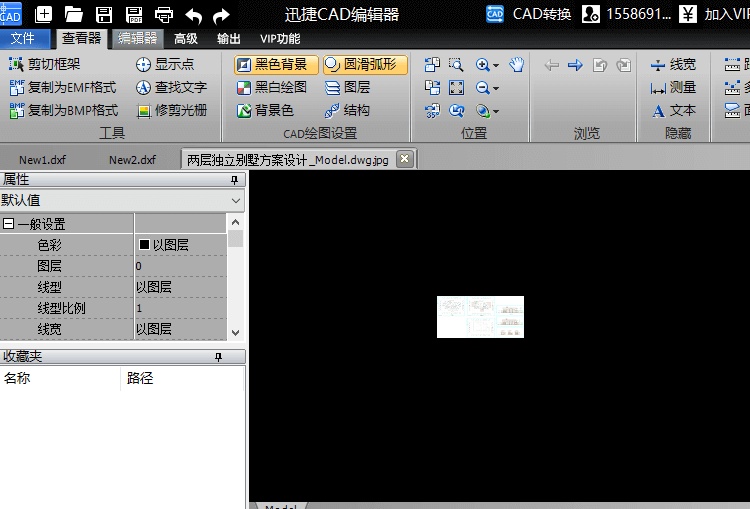Open a file with the folder icon
This screenshot has width=750, height=509.
tap(74, 14)
